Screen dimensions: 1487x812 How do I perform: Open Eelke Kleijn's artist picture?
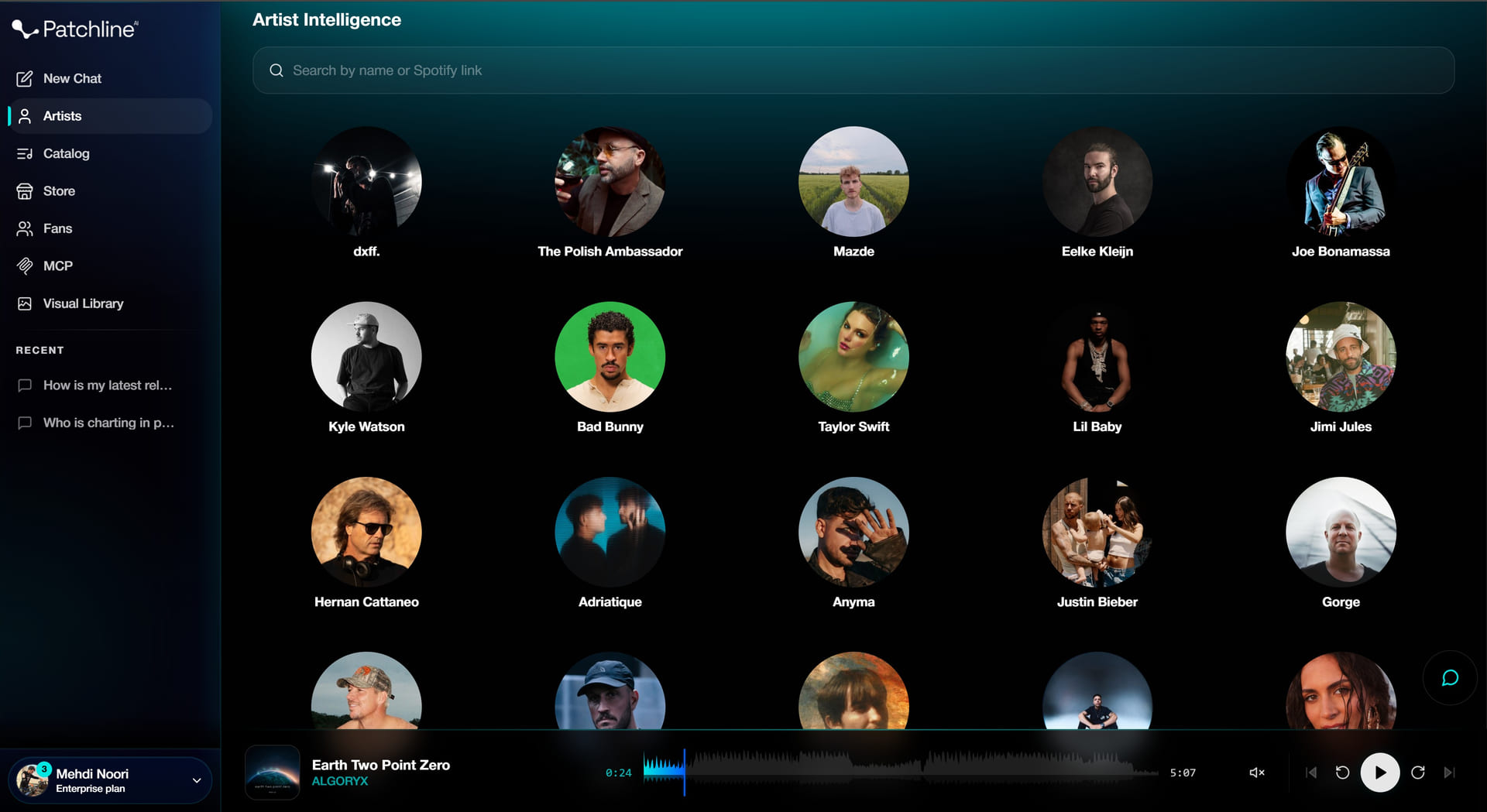[1097, 182]
